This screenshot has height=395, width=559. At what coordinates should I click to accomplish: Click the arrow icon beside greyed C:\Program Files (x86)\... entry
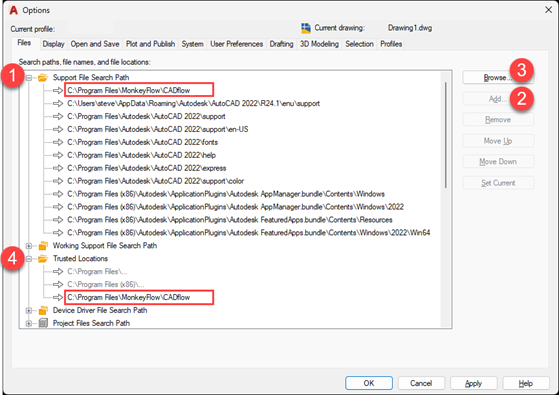(x=58, y=284)
